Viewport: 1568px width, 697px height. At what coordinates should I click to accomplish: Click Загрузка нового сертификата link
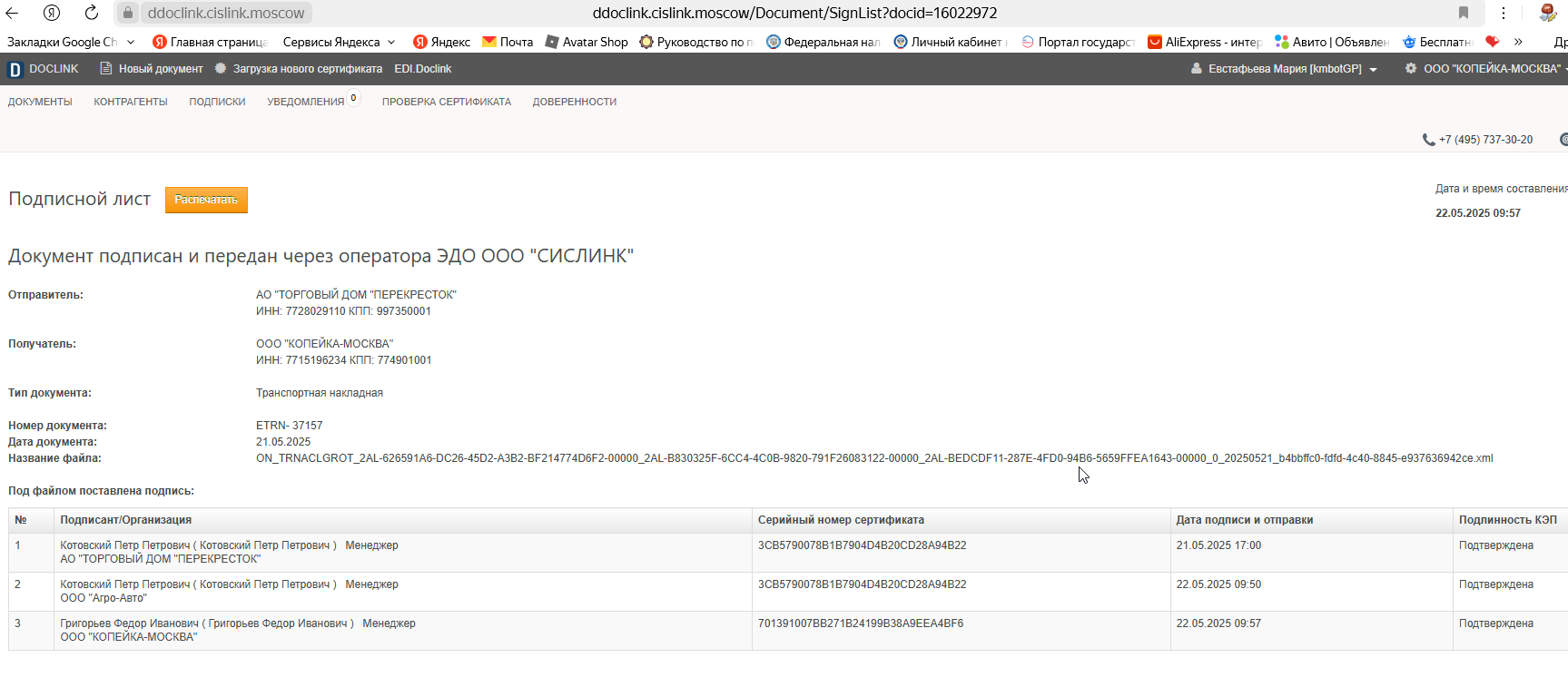click(308, 69)
